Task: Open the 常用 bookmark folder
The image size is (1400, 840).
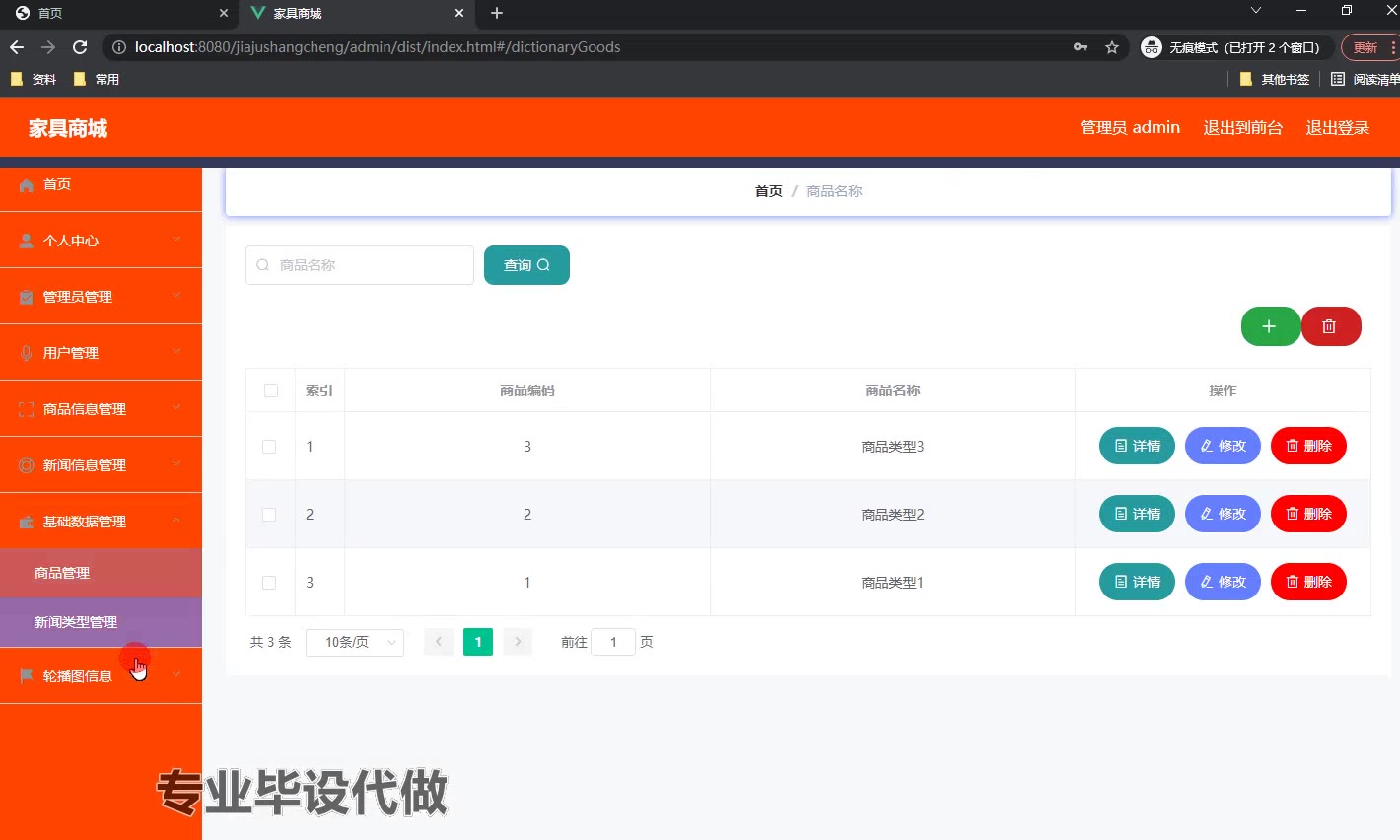Action: tap(96, 79)
